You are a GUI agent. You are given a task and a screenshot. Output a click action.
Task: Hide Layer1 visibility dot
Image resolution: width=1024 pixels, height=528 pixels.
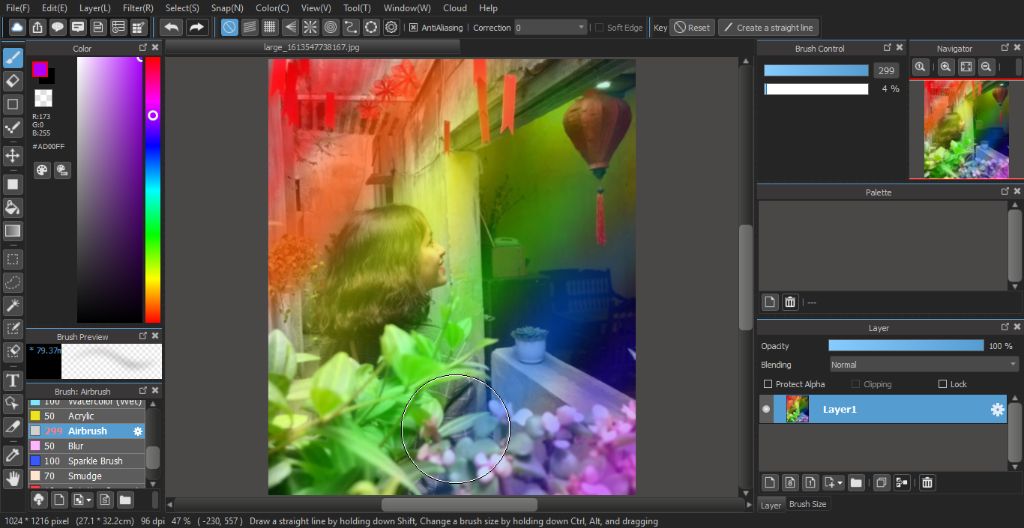[766, 409]
